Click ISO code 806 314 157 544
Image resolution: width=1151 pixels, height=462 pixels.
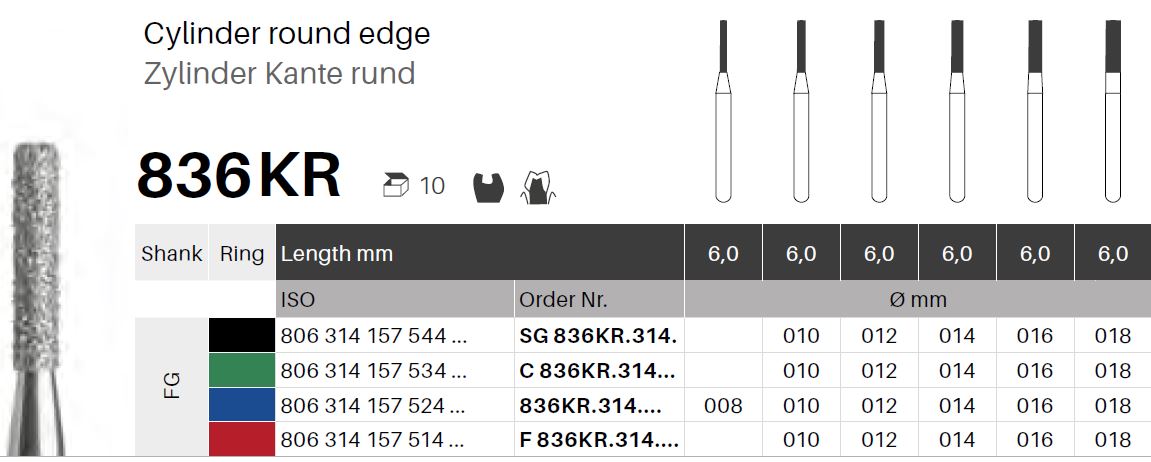(x=374, y=336)
